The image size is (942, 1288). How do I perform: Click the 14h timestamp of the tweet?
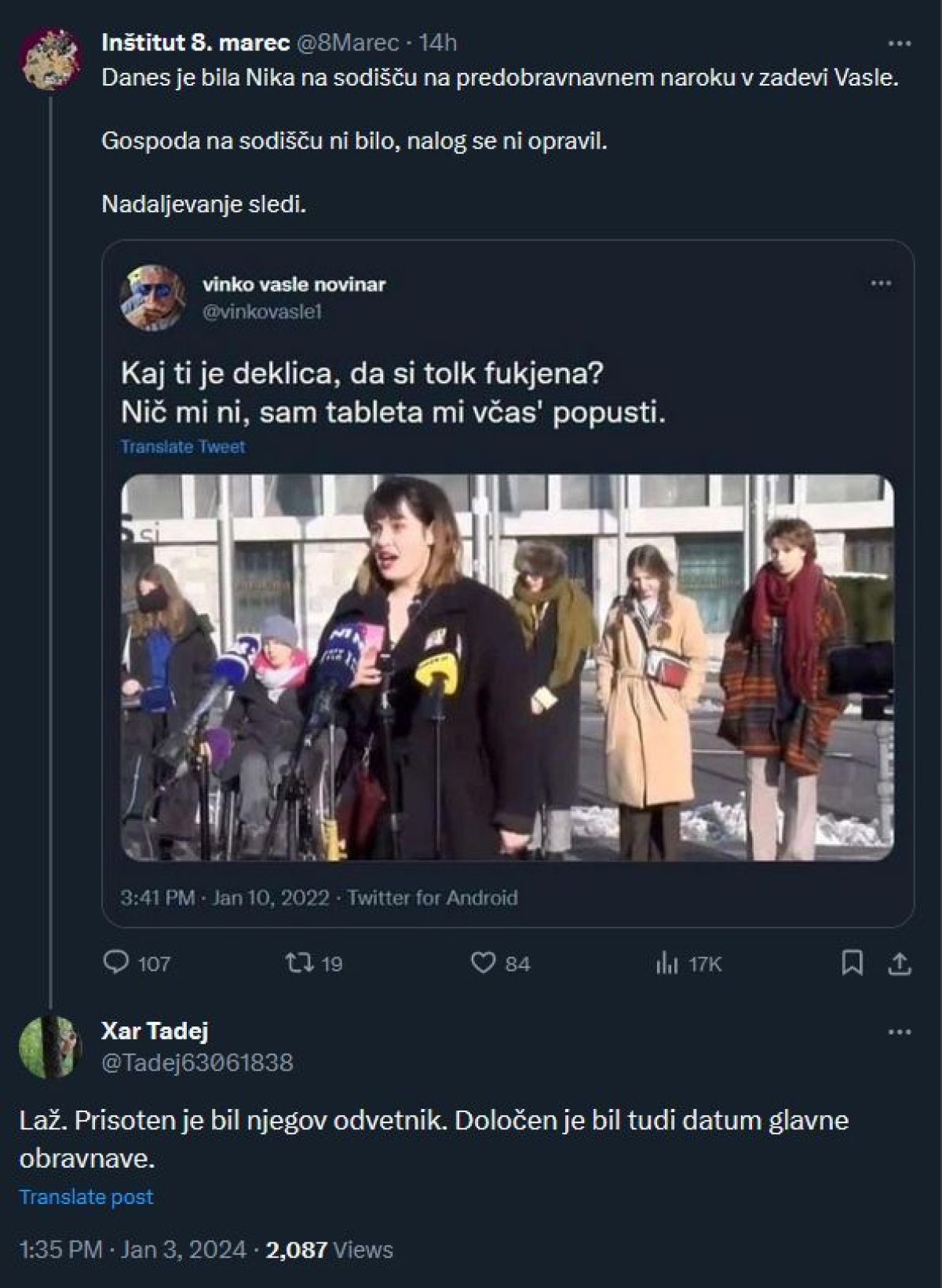pos(437,42)
